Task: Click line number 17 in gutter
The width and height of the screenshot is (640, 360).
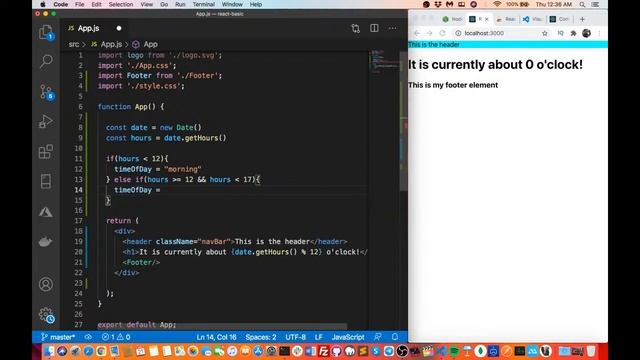Action: tap(78, 221)
